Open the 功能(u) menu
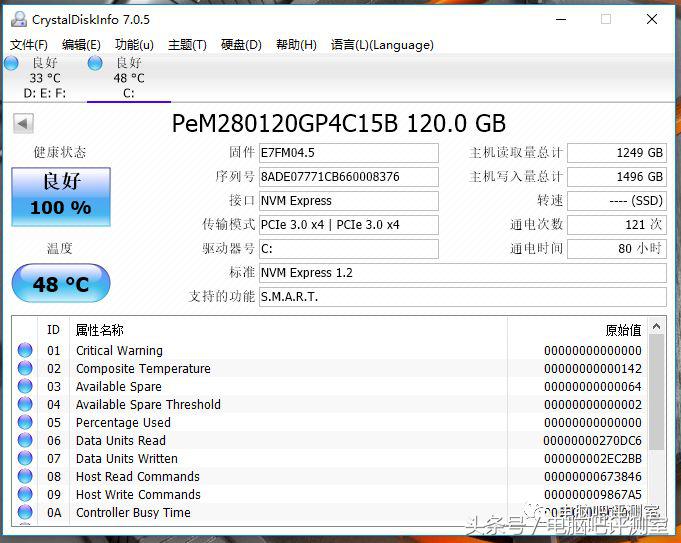This screenshot has width=681, height=543. (134, 45)
